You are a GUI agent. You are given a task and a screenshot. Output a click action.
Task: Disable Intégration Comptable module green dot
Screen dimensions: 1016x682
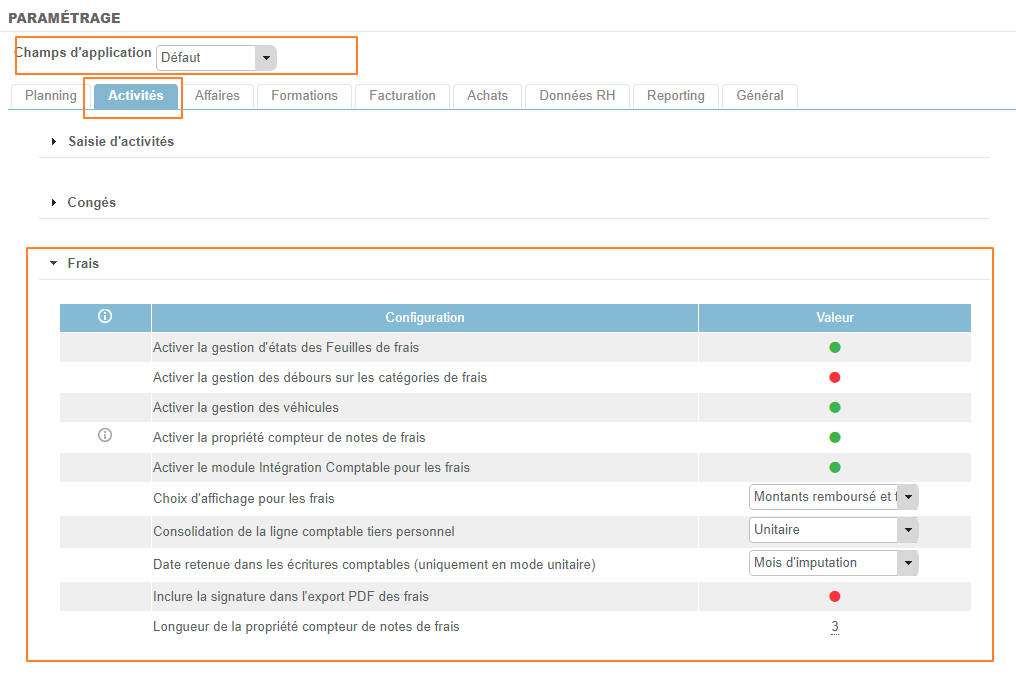point(834,467)
